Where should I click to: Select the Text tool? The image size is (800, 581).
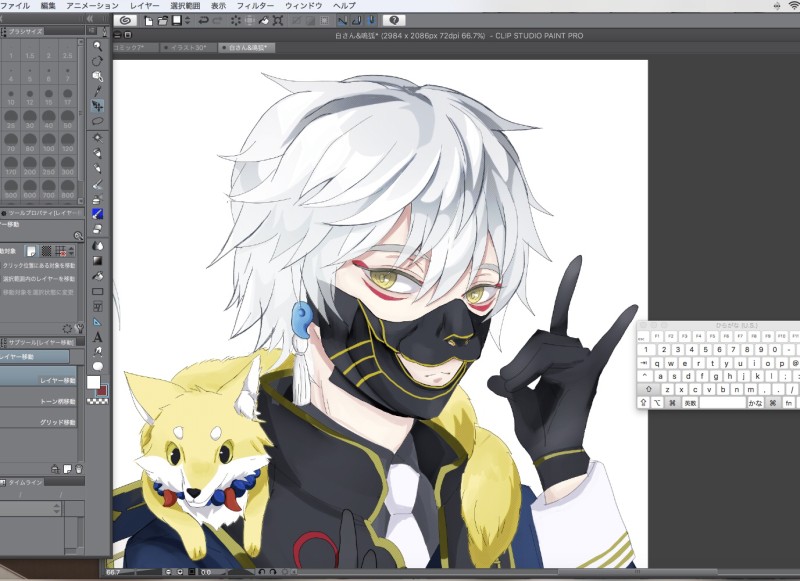[97, 337]
